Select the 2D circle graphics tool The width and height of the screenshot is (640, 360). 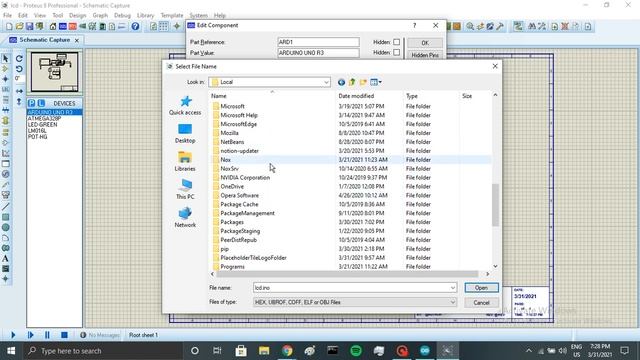coord(5,227)
